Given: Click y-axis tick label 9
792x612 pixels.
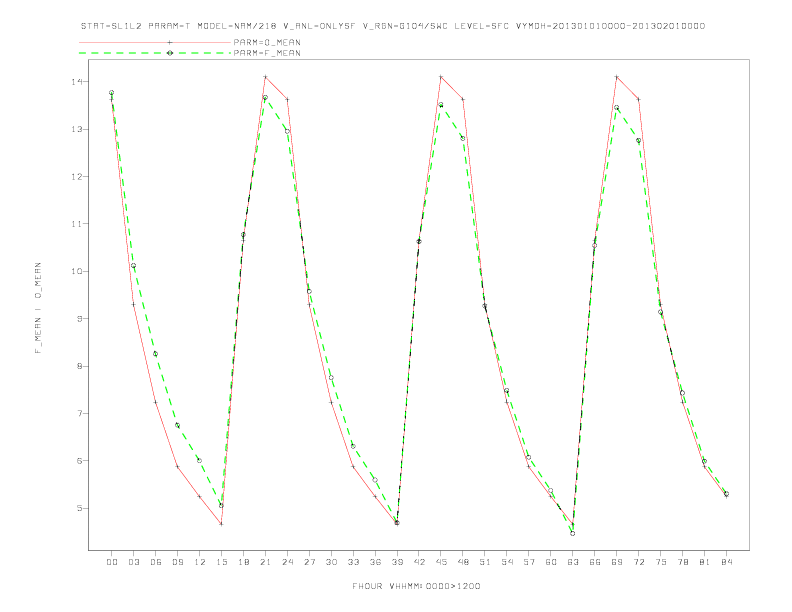Looking at the screenshot, I should (80, 319).
